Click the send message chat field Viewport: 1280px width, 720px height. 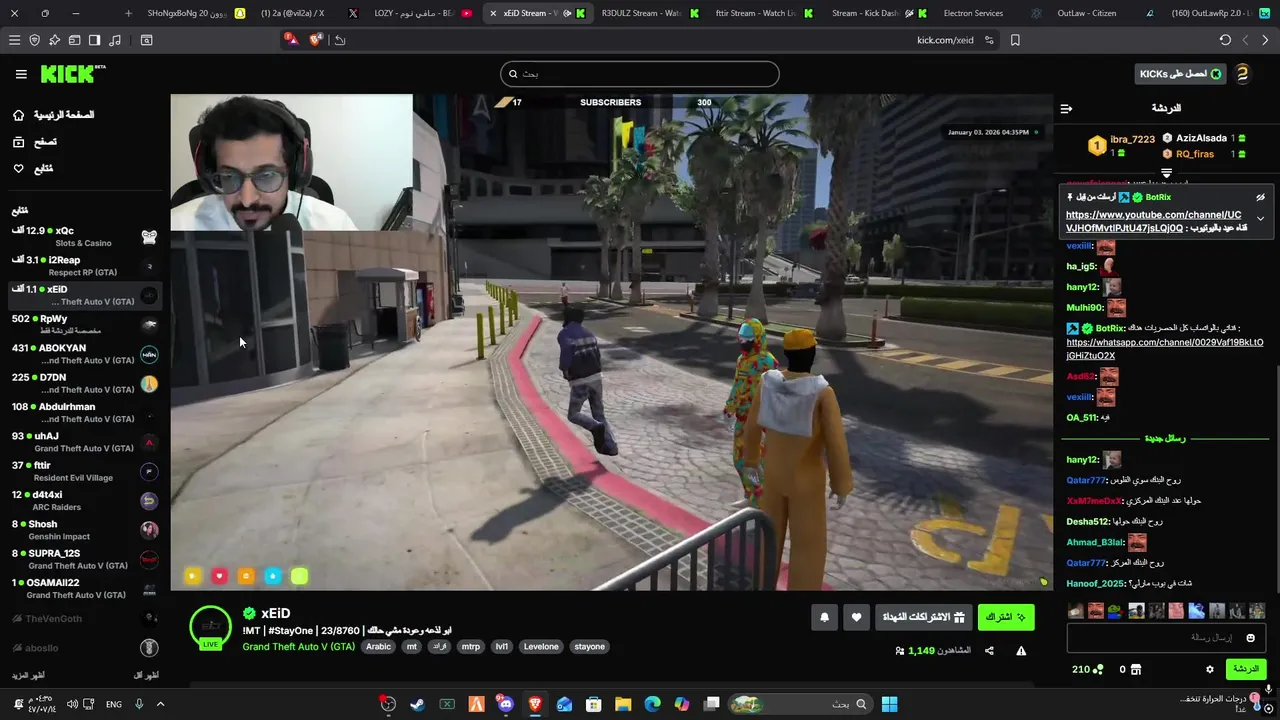(1166, 637)
